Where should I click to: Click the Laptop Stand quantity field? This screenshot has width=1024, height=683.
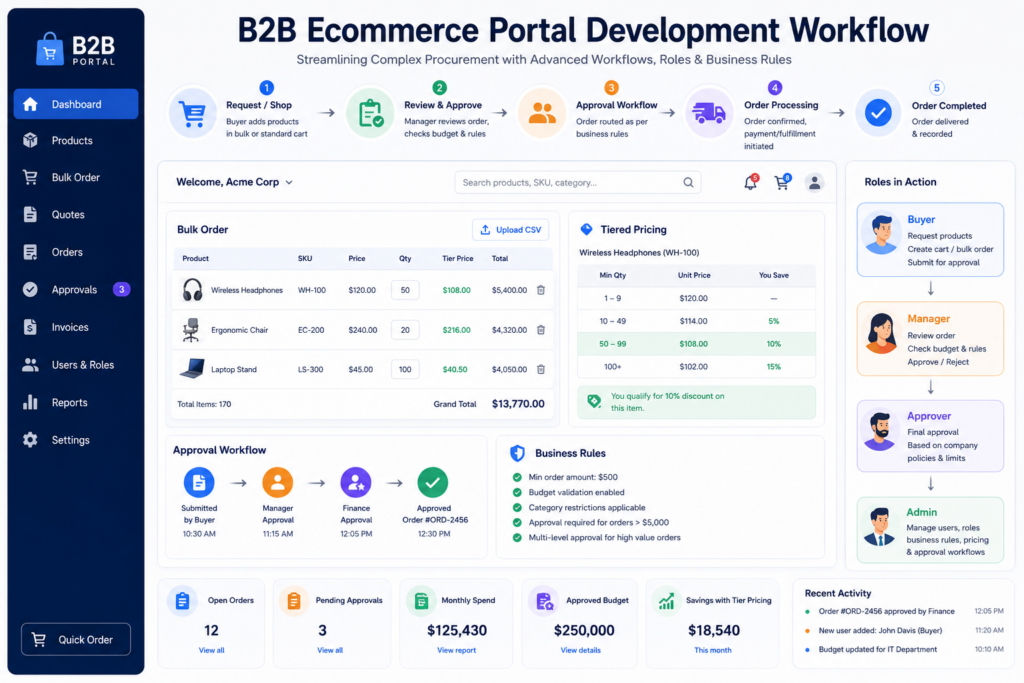point(405,370)
